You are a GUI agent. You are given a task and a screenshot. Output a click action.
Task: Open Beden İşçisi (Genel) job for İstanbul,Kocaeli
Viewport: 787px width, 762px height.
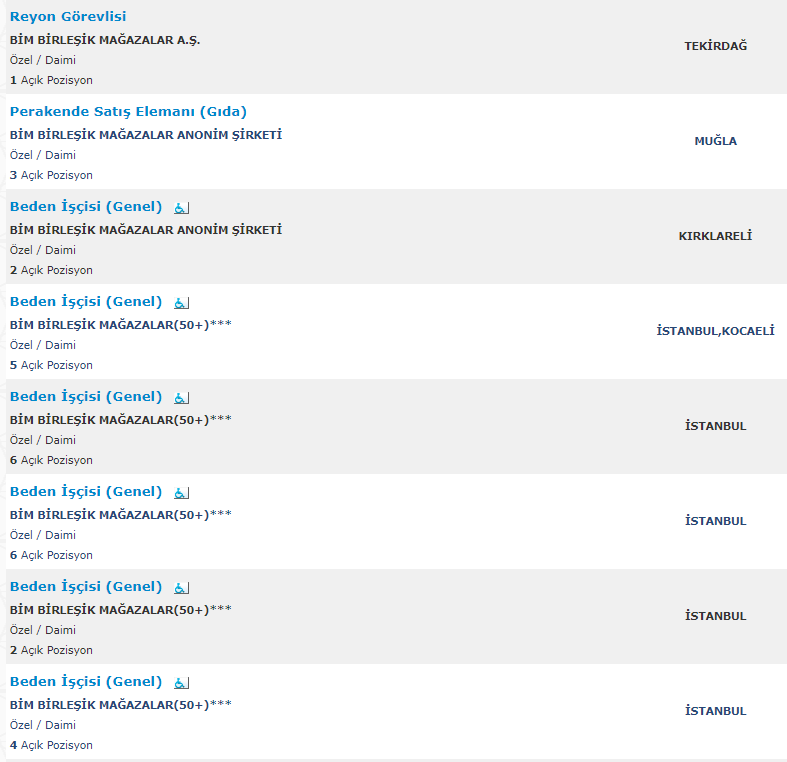click(x=86, y=302)
